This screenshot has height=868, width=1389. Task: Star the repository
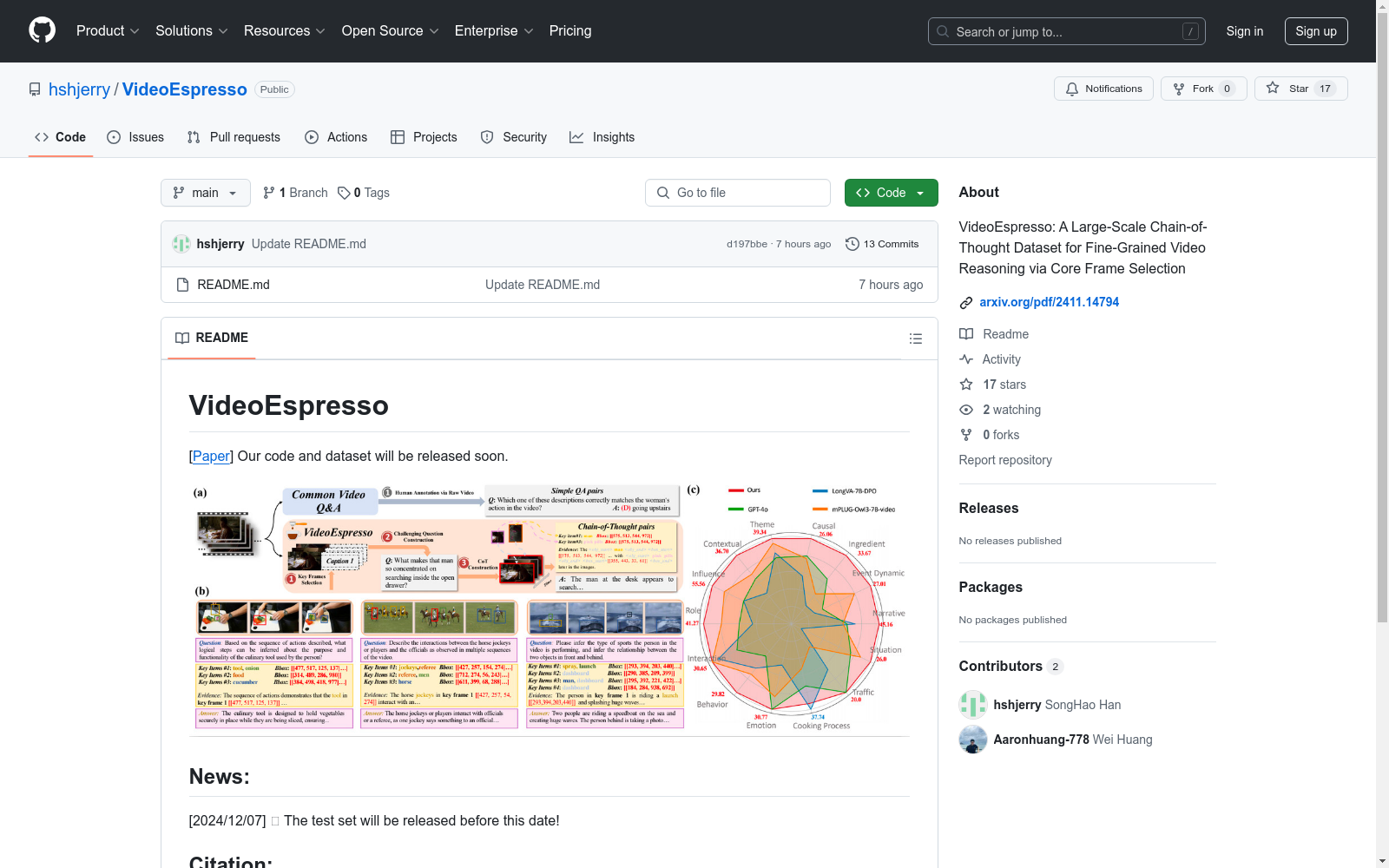click(1300, 89)
